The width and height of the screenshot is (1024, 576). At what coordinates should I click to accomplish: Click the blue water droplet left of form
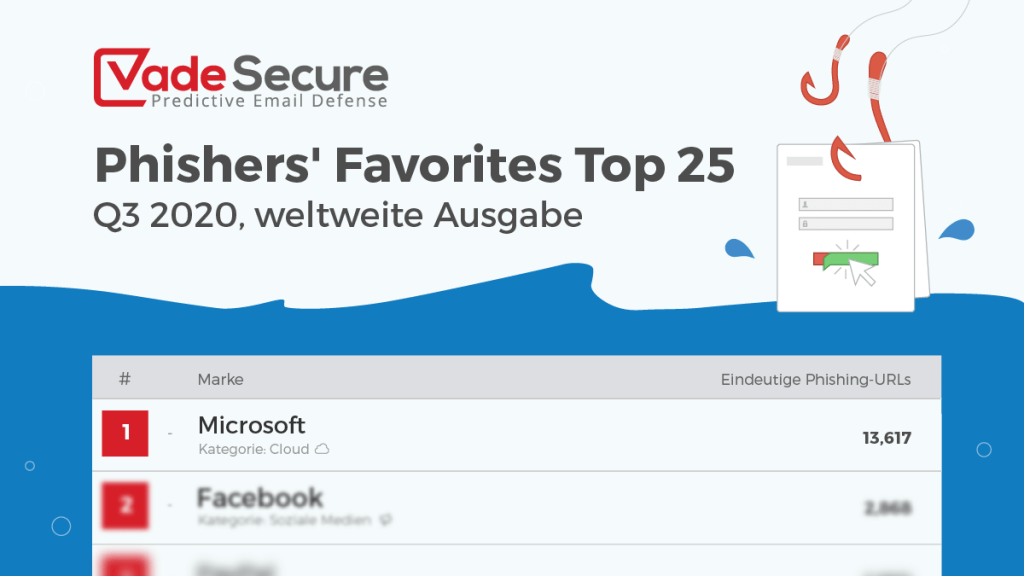click(x=739, y=249)
